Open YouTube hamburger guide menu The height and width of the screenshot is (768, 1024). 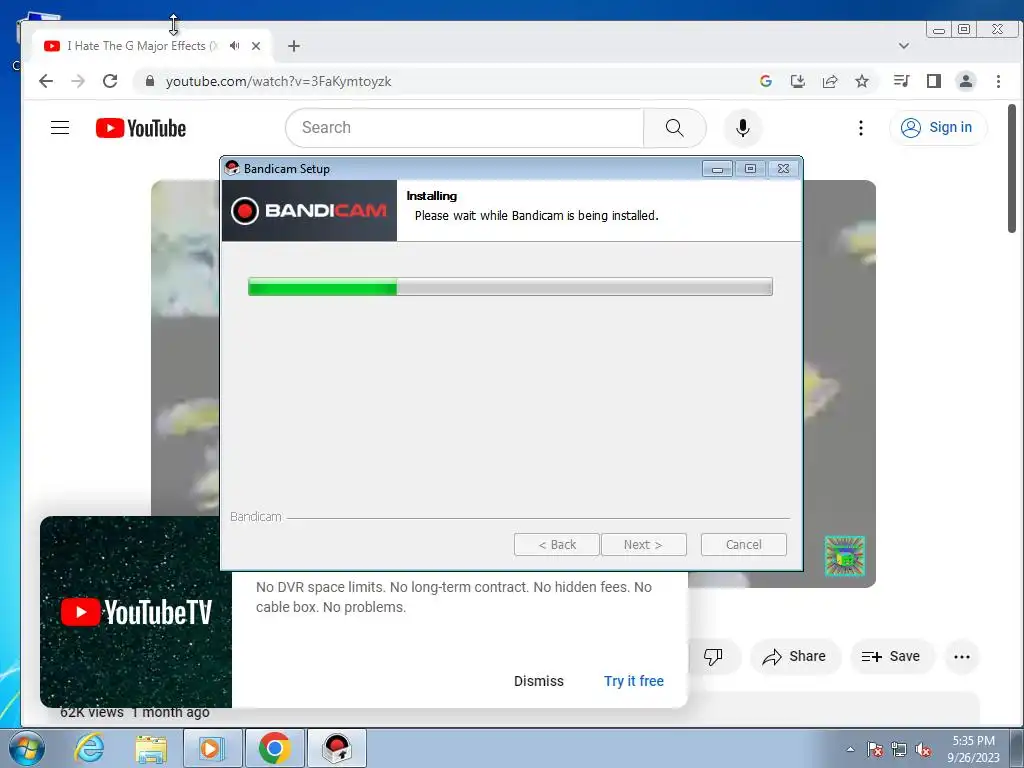coord(60,127)
